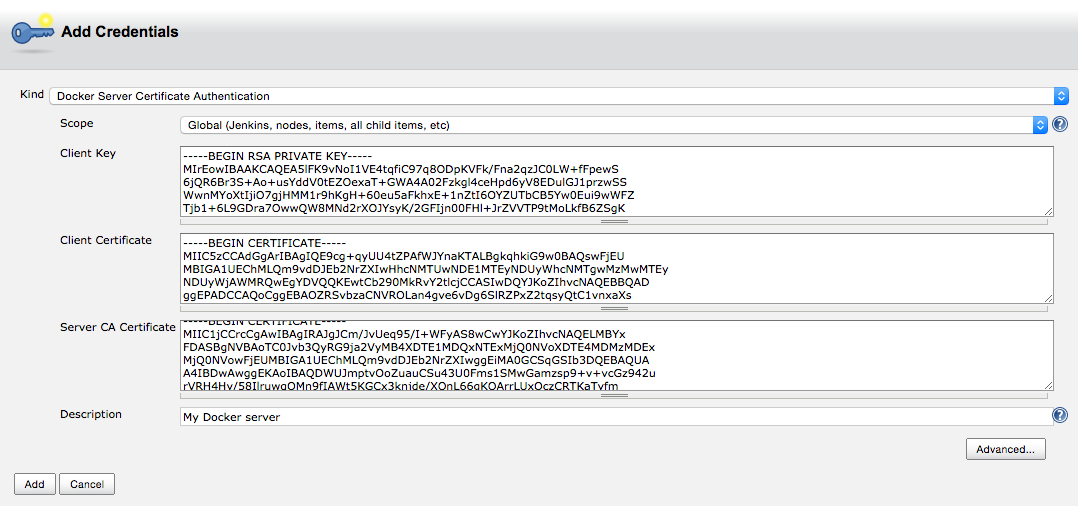Click the Advanced... button
The image size is (1078, 506).
(x=1005, y=449)
